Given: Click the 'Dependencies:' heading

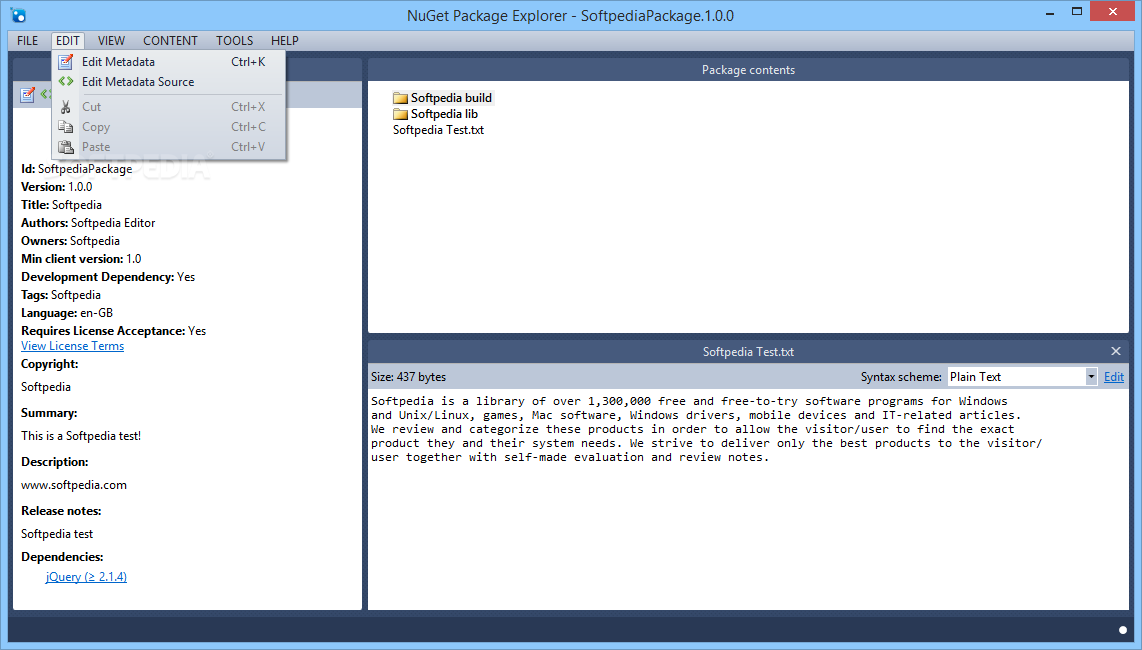Looking at the screenshot, I should click(x=62, y=557).
